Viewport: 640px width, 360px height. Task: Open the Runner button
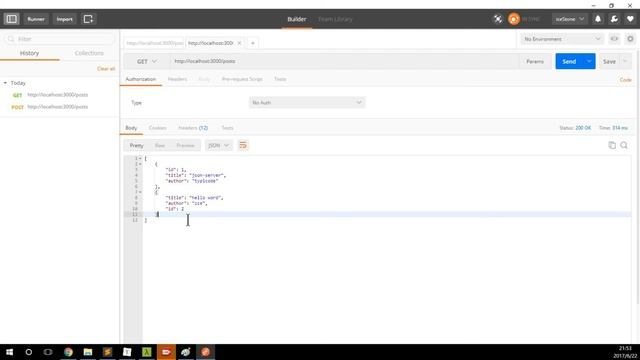(36, 19)
